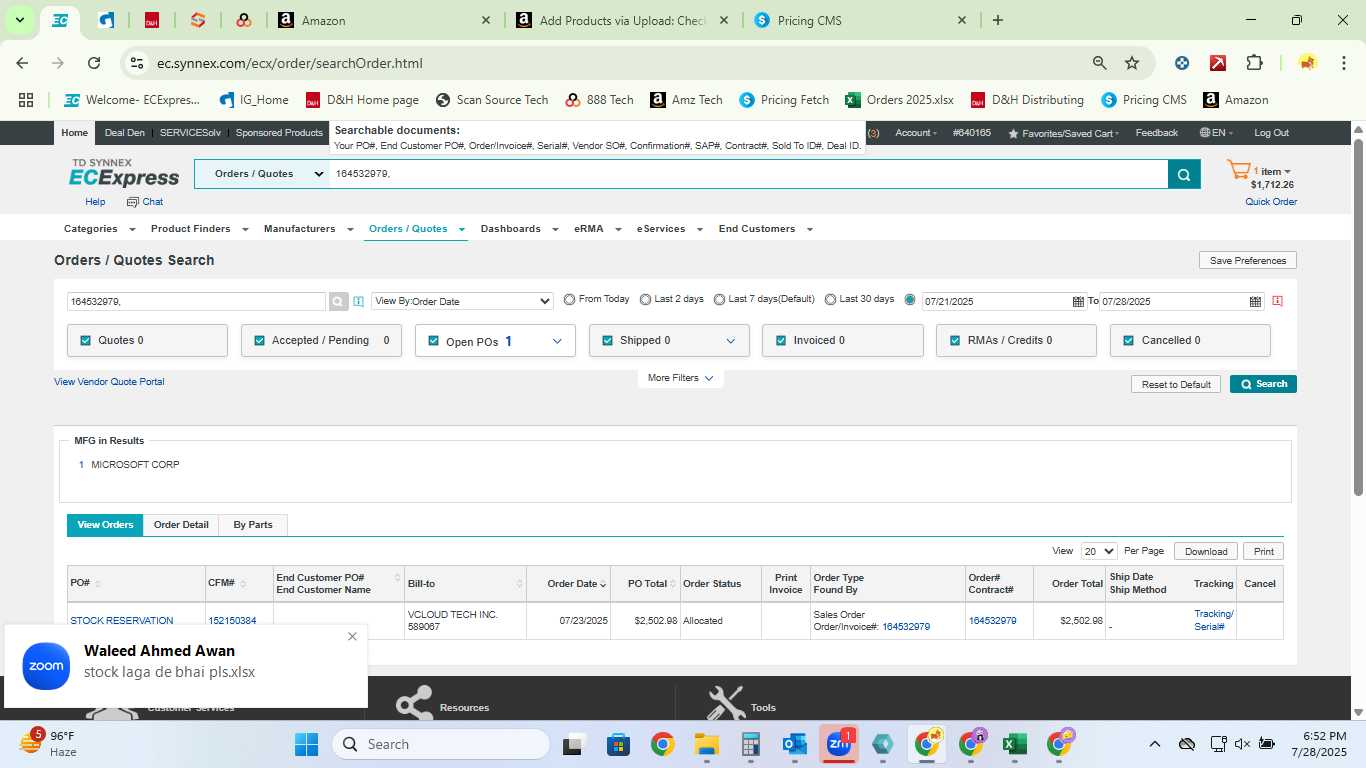Switch to the By Parts tab
The height and width of the screenshot is (768, 1366).
pyautogui.click(x=253, y=525)
